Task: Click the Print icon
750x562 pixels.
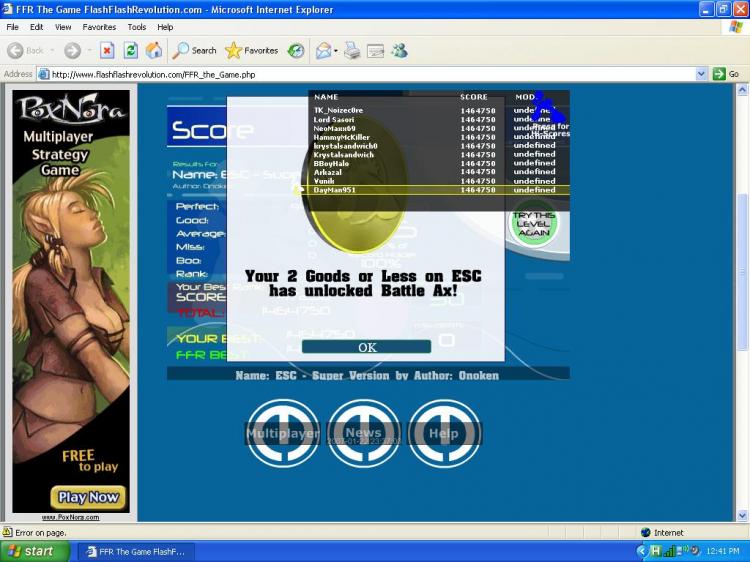Action: (352, 50)
